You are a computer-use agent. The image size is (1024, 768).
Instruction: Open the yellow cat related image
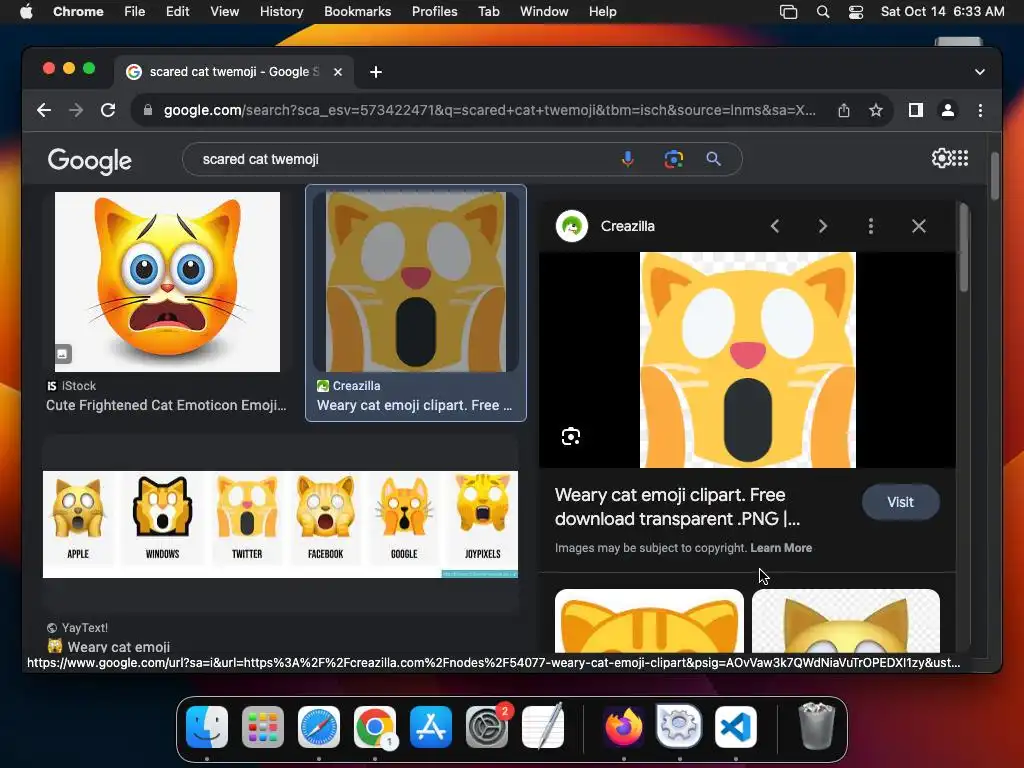(846, 620)
